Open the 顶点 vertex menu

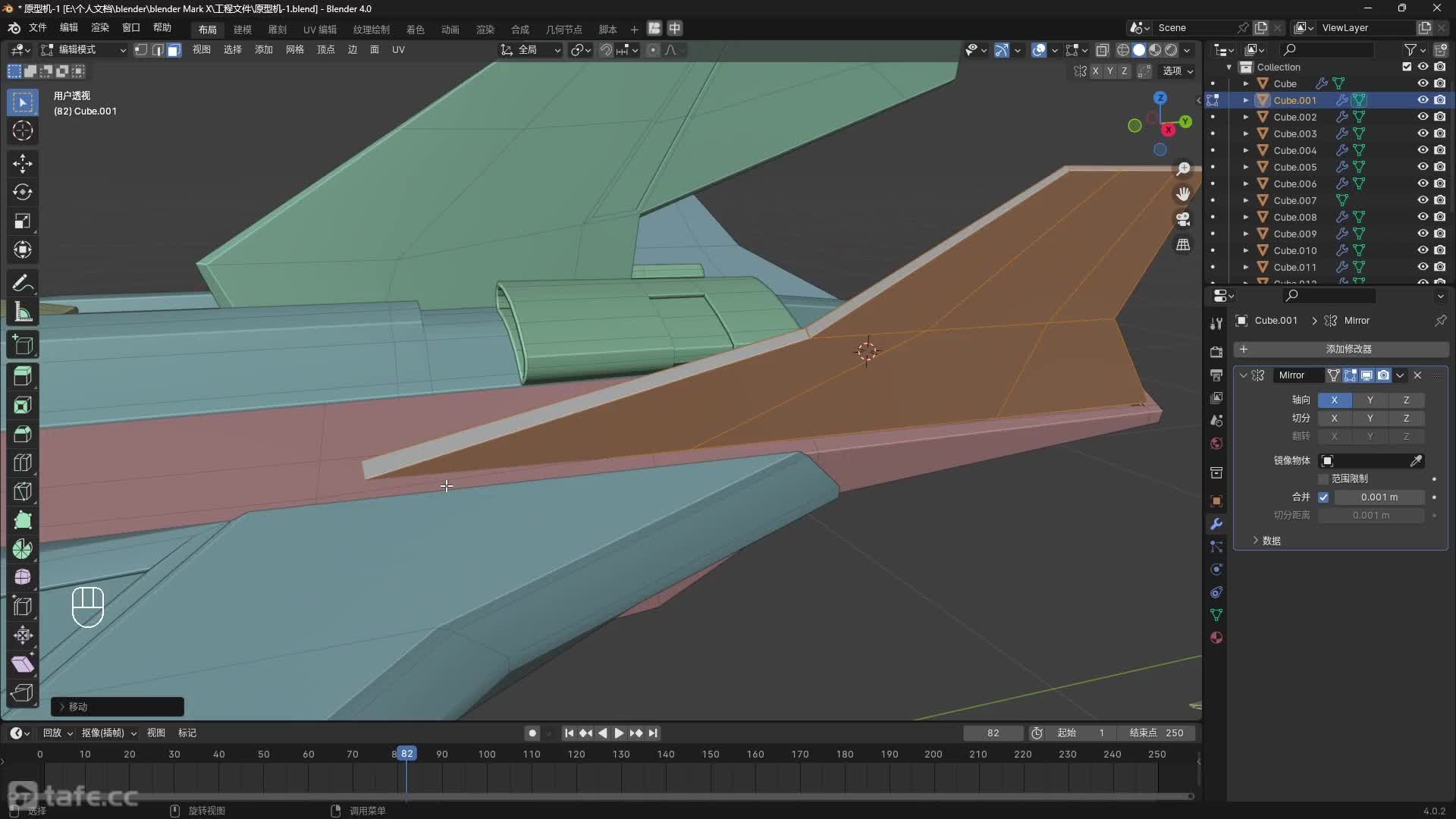pyautogui.click(x=326, y=50)
